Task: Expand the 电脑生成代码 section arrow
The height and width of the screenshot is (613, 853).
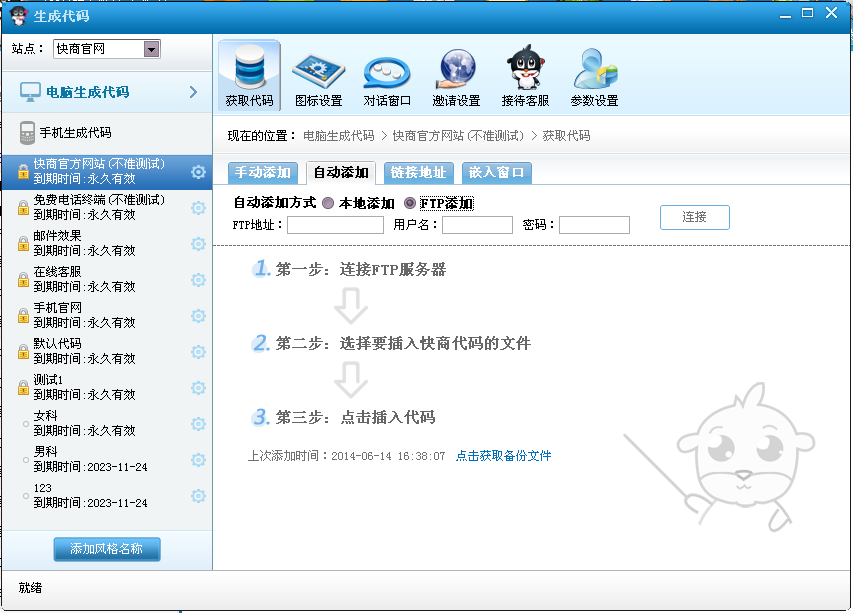Action: point(193,92)
